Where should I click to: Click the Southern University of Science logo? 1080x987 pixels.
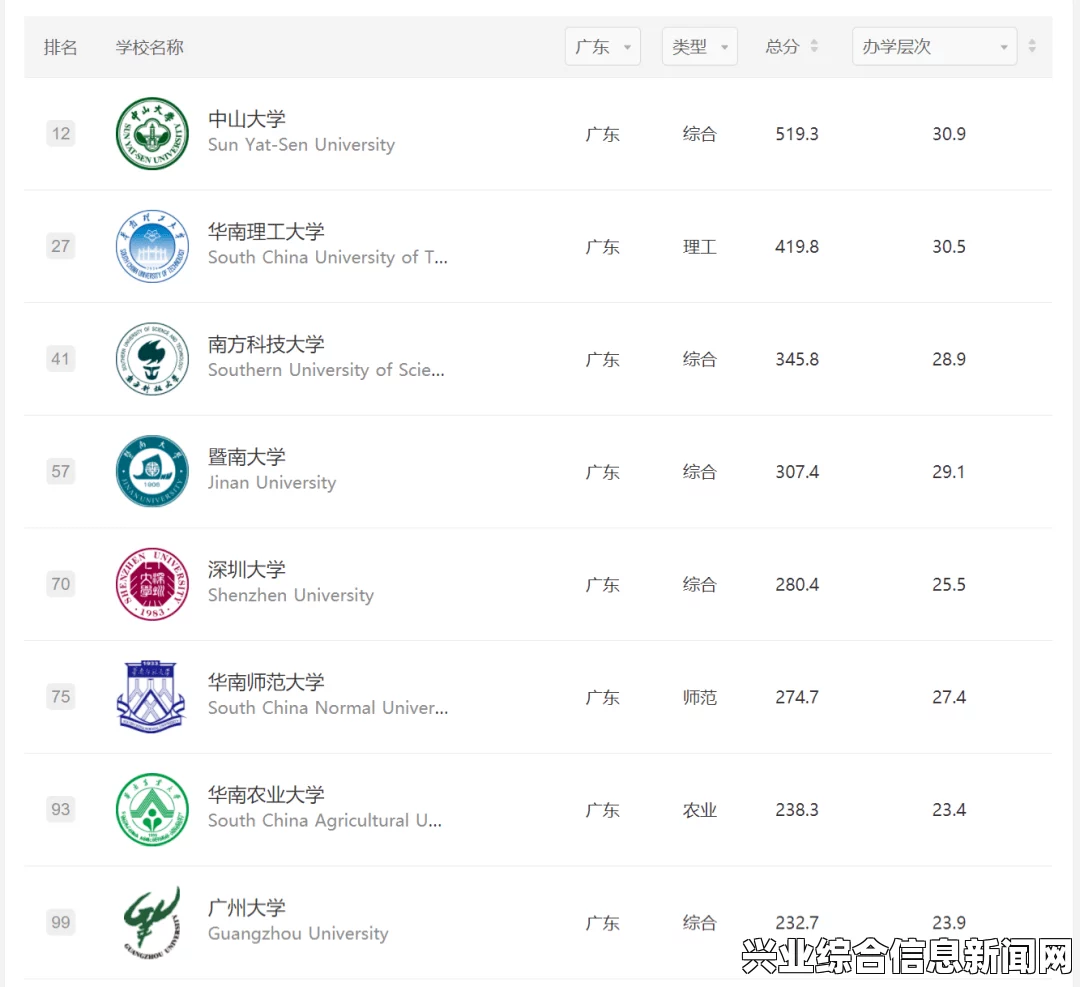(x=152, y=359)
